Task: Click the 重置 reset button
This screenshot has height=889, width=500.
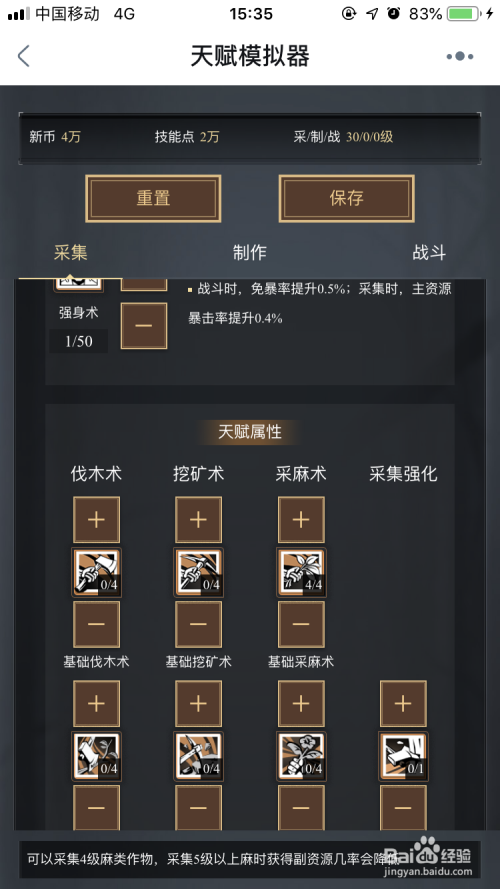Action: (x=153, y=198)
